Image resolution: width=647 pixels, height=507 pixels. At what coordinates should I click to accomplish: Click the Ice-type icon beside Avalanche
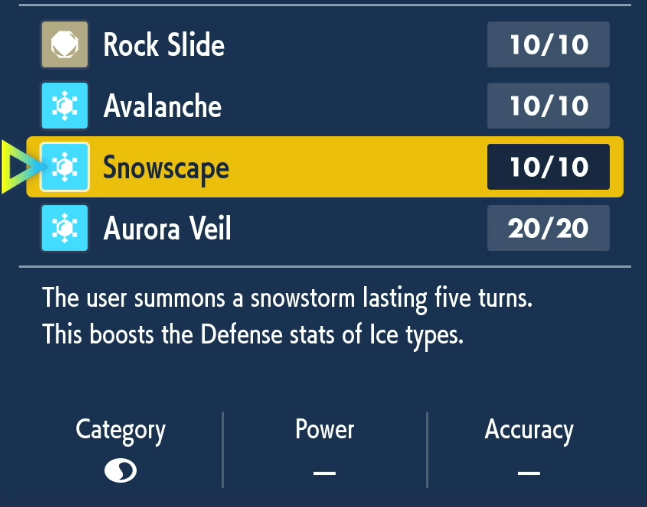pos(65,106)
